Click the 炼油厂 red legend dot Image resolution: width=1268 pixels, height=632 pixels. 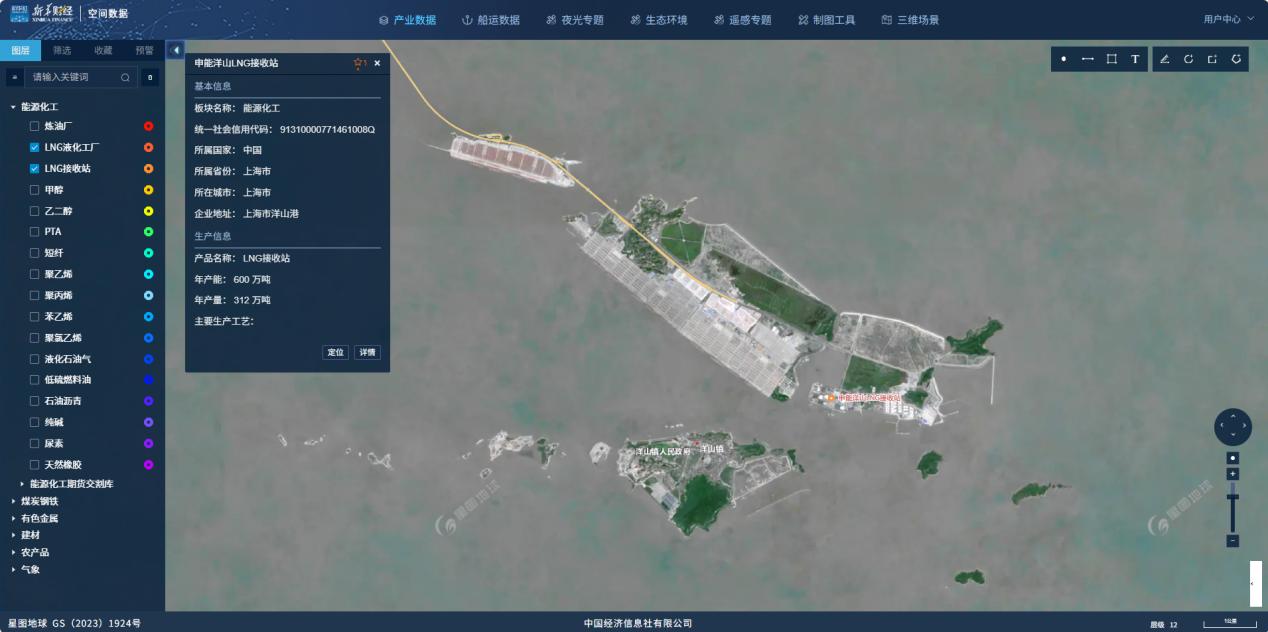click(x=148, y=126)
